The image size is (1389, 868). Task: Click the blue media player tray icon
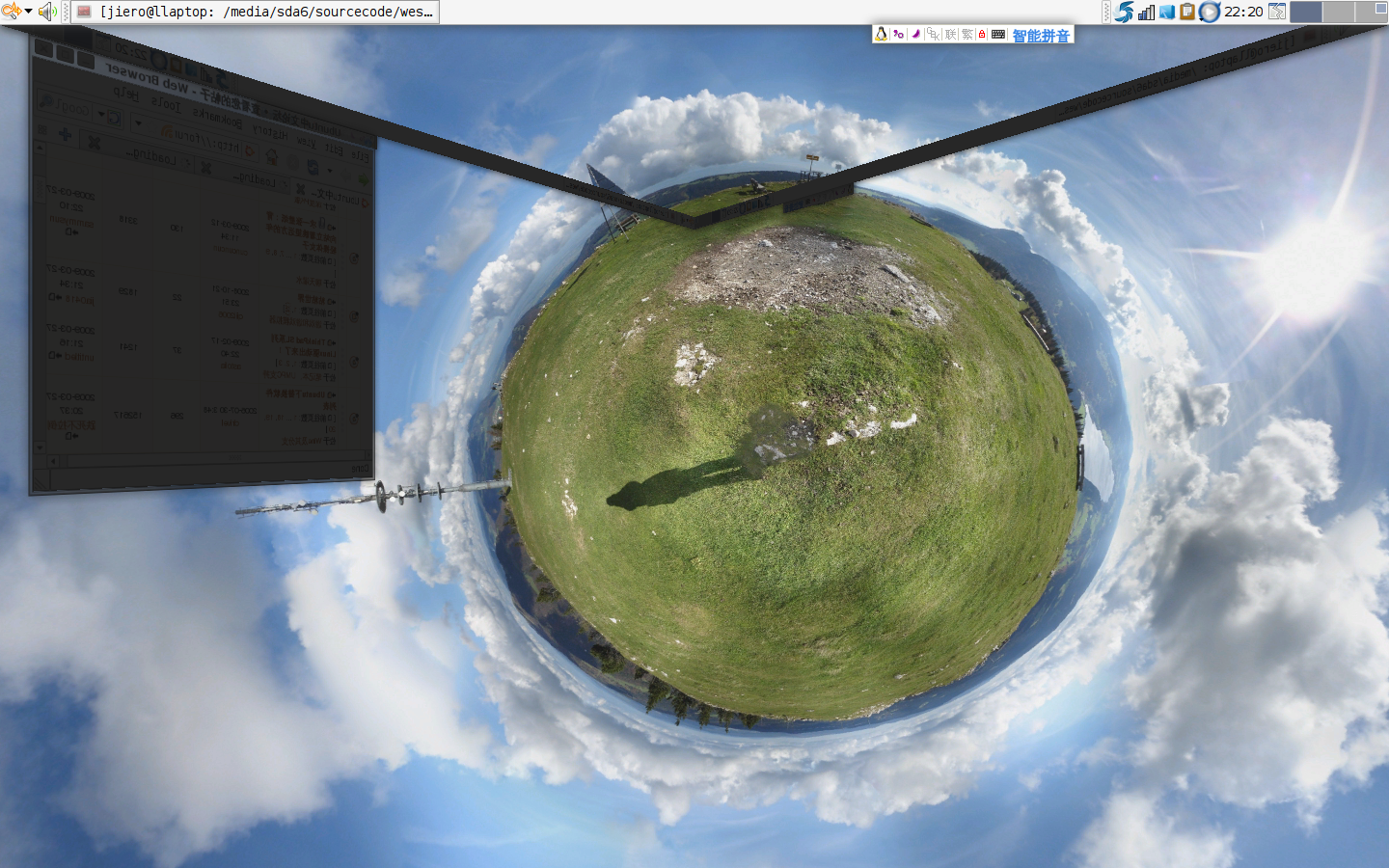1210,12
